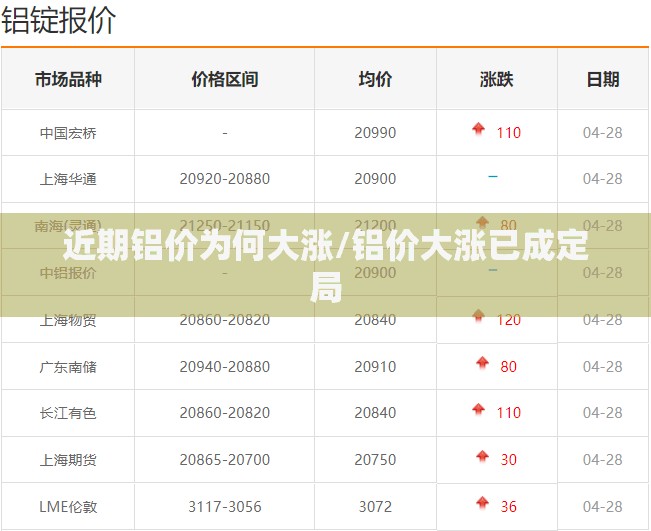Click the average price 3072
Viewport: 651px width, 531px height.
point(375,507)
